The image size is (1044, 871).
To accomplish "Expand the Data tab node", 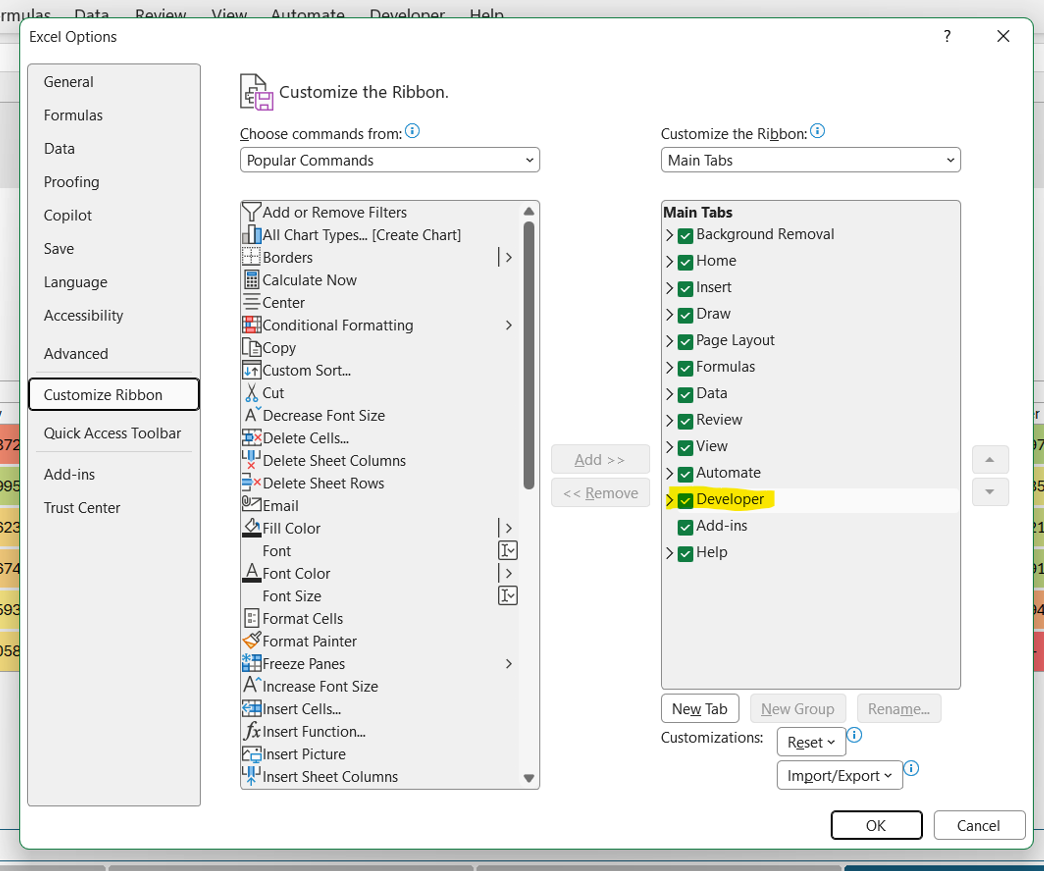I will point(669,394).
